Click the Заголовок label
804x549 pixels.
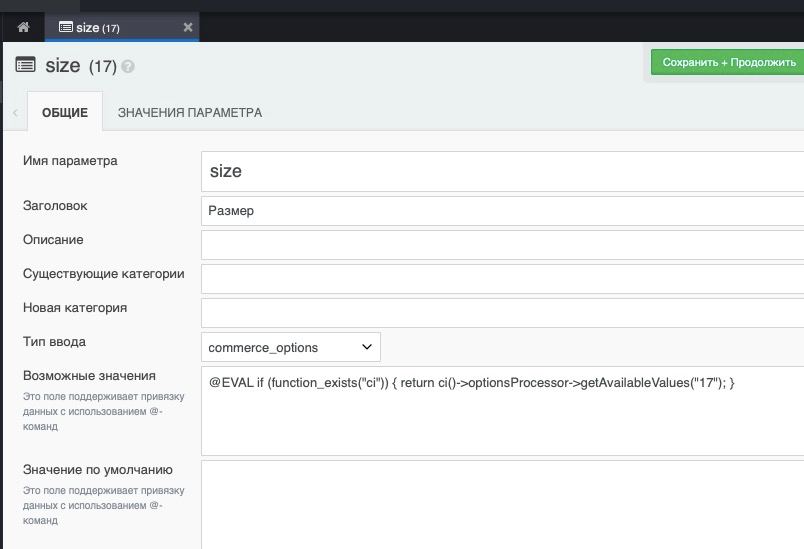[55, 206]
